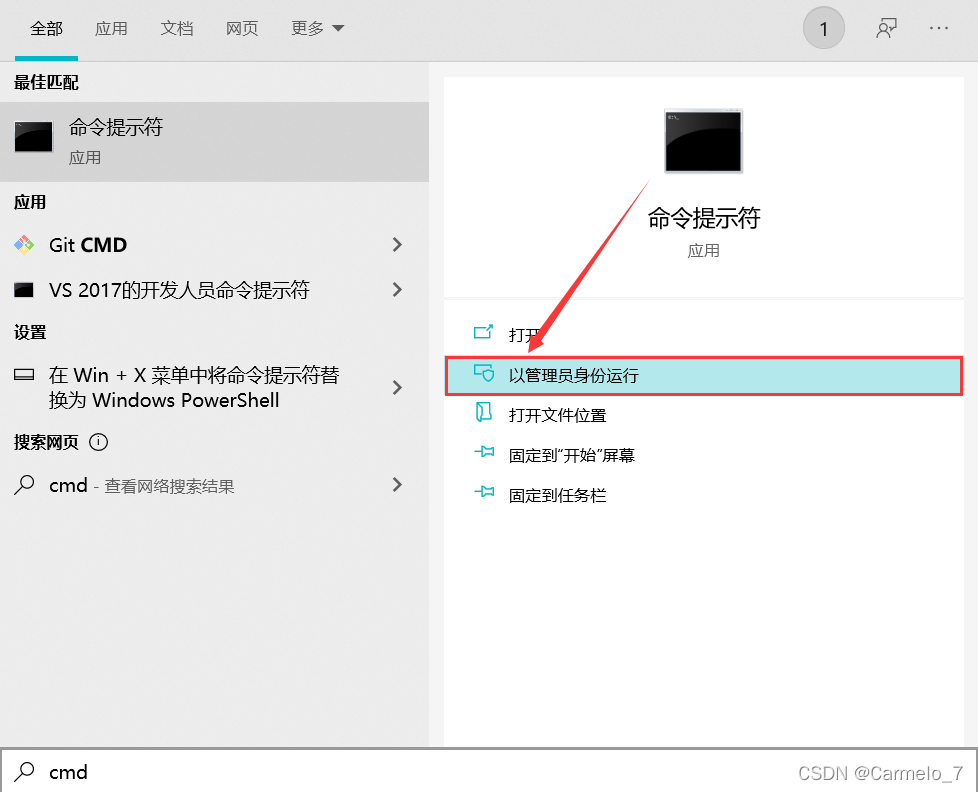Click the taskbar settings icon beside Win + X
978x792 pixels.
click(x=24, y=375)
